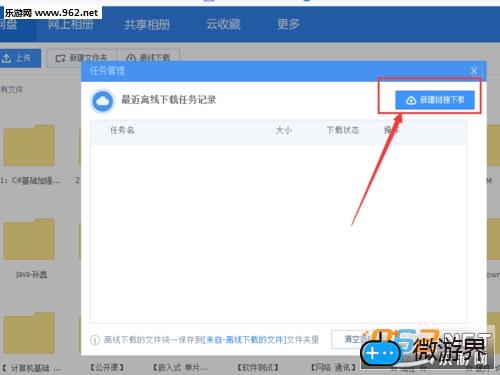Open the 网上相册 tab
The image size is (500, 375).
tap(70, 24)
